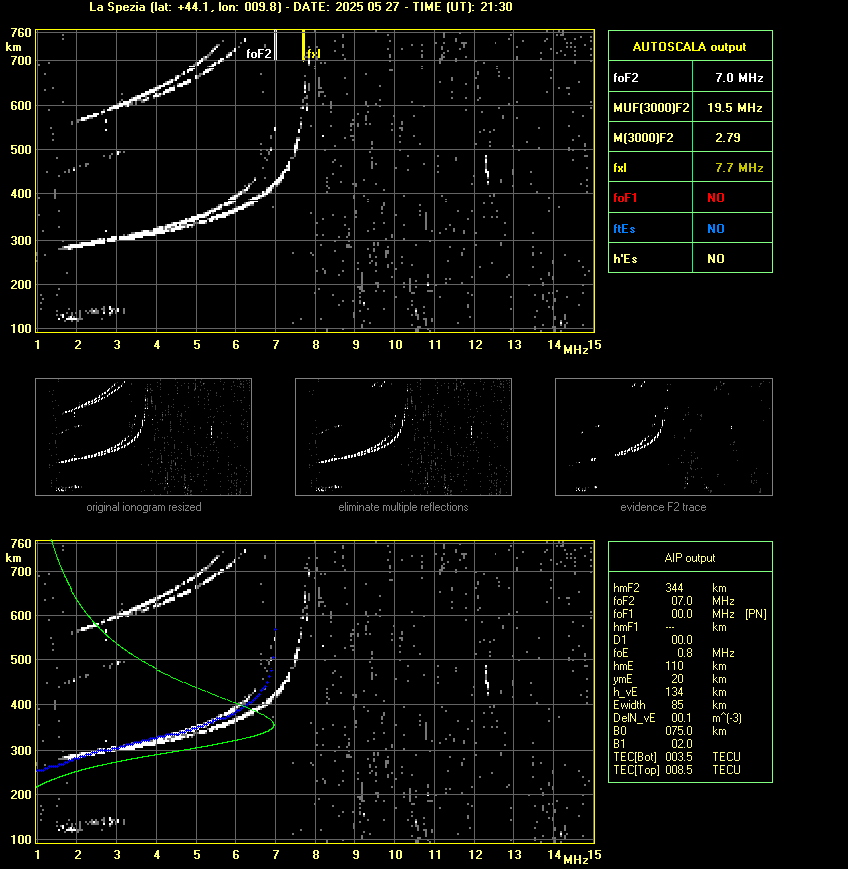Click the h'Es row label
Viewport: 848px width, 869px height.
(625, 258)
